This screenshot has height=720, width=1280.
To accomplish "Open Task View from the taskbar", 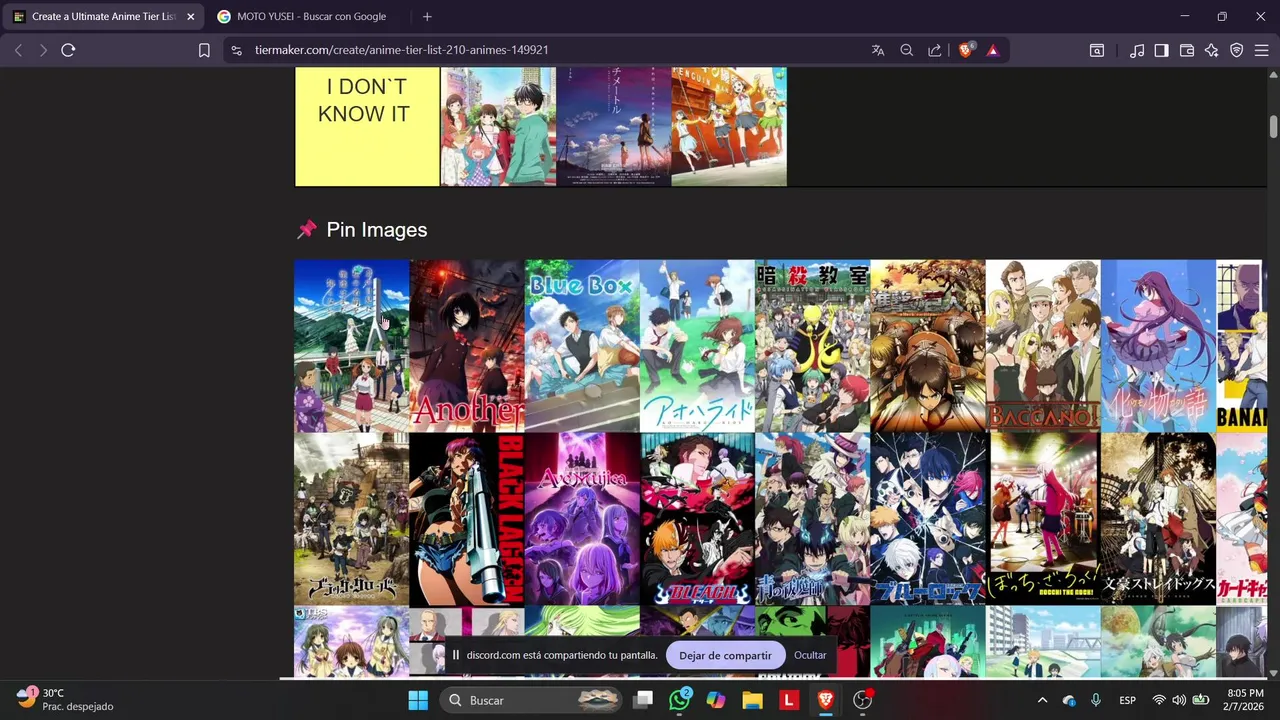I will tap(643, 700).
